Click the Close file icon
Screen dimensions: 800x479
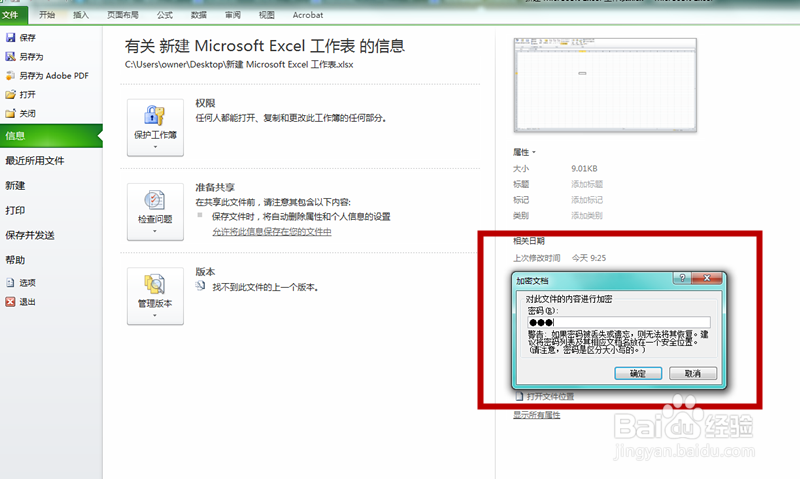click(10, 113)
